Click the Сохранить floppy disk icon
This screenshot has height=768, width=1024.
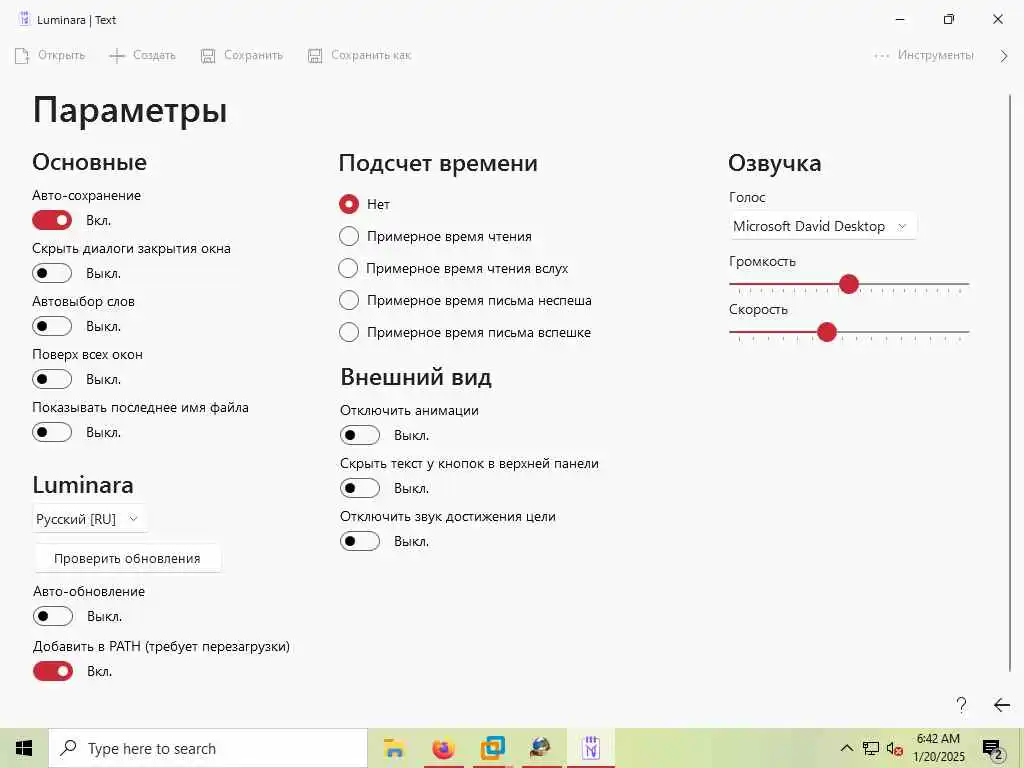(208, 56)
